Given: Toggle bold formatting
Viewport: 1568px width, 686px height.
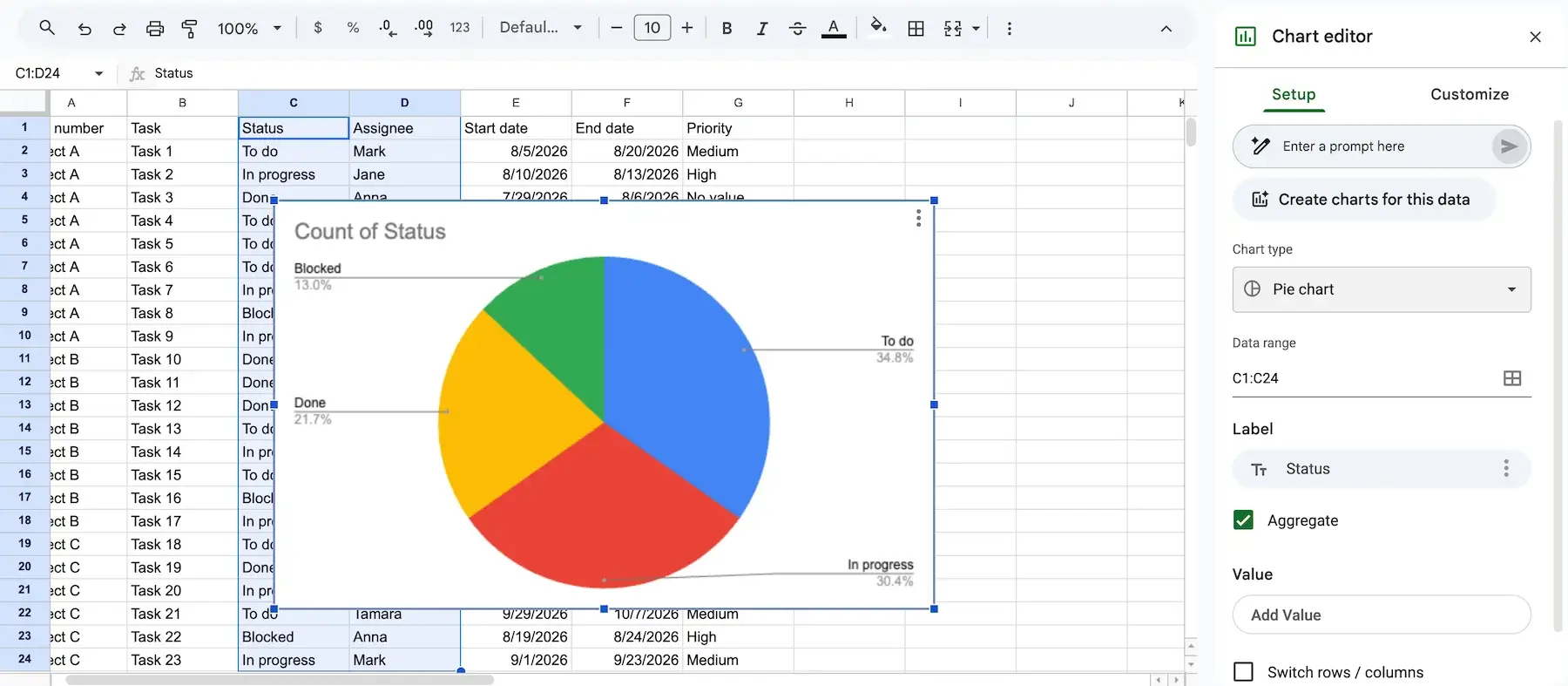Looking at the screenshot, I should (x=727, y=28).
